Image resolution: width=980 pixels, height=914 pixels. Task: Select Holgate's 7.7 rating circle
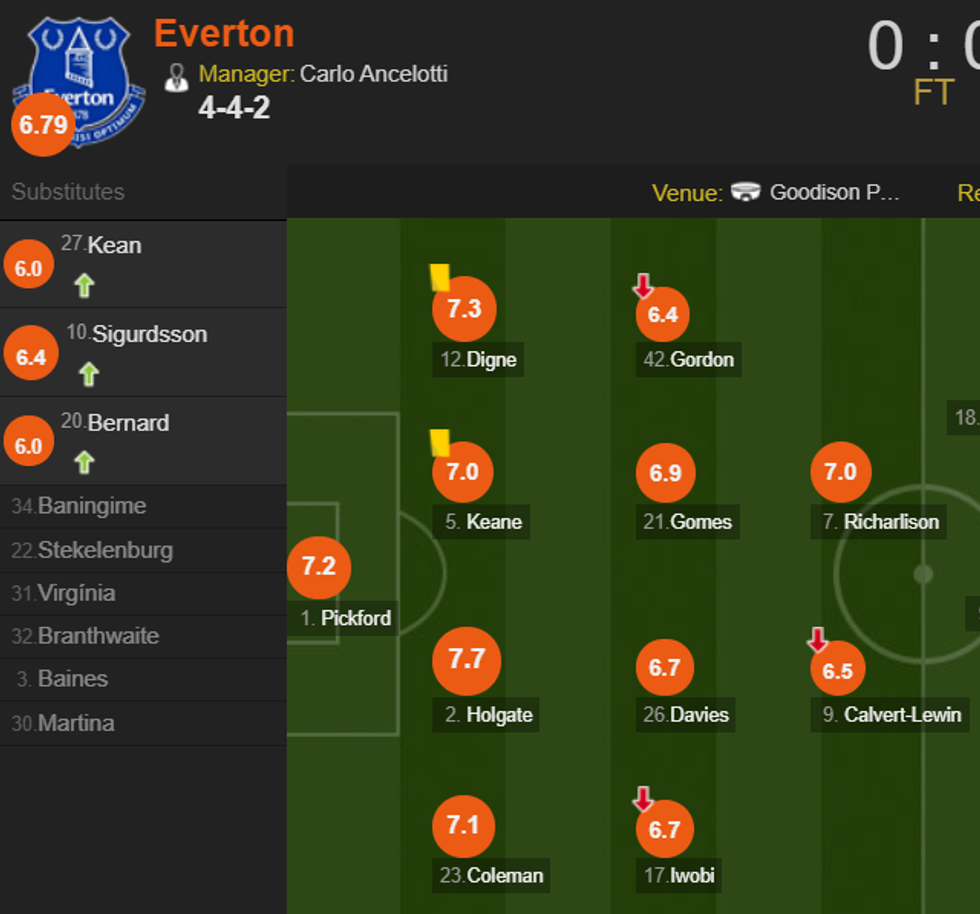point(466,660)
